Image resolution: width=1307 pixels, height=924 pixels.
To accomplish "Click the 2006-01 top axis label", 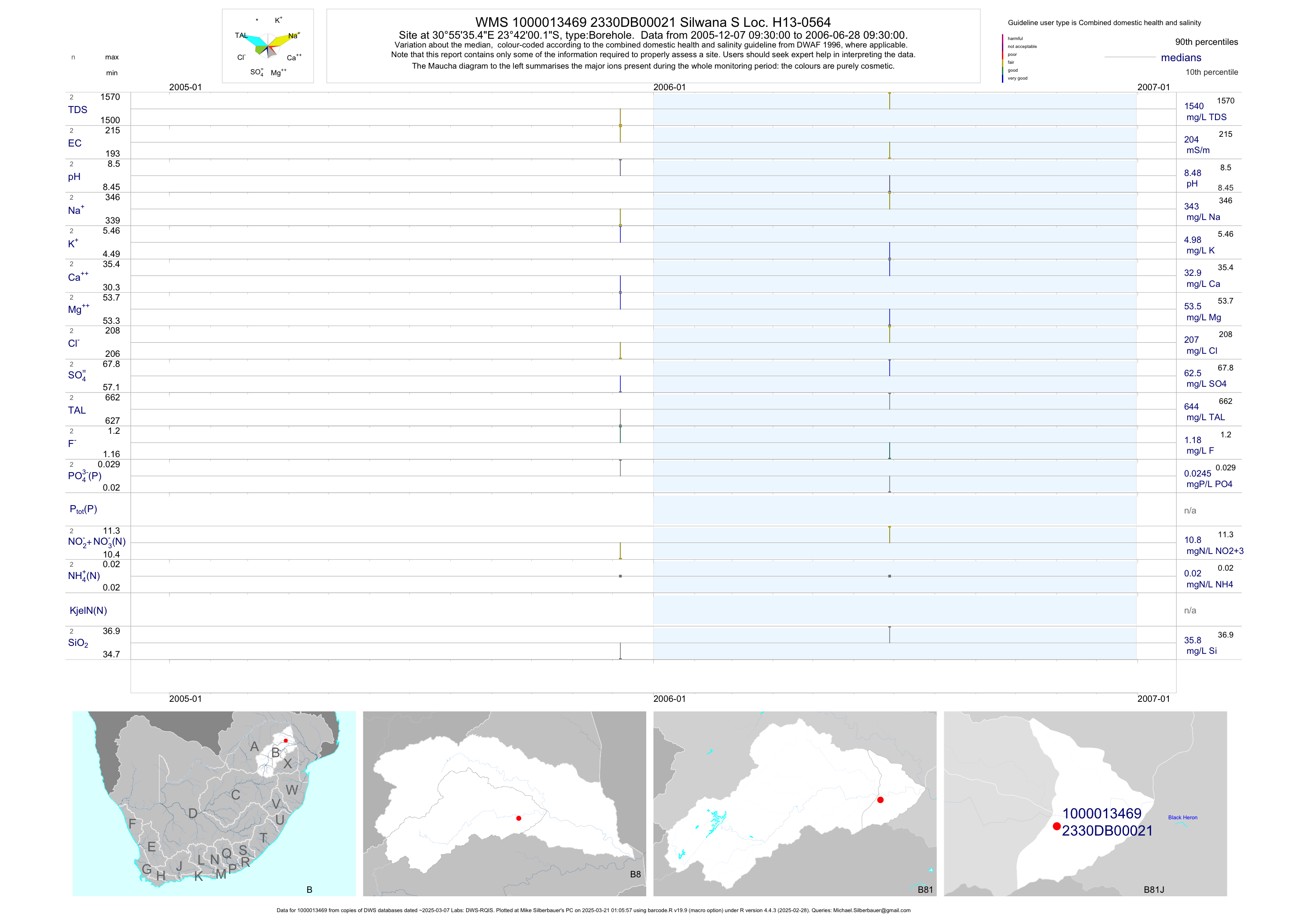I will [x=670, y=87].
